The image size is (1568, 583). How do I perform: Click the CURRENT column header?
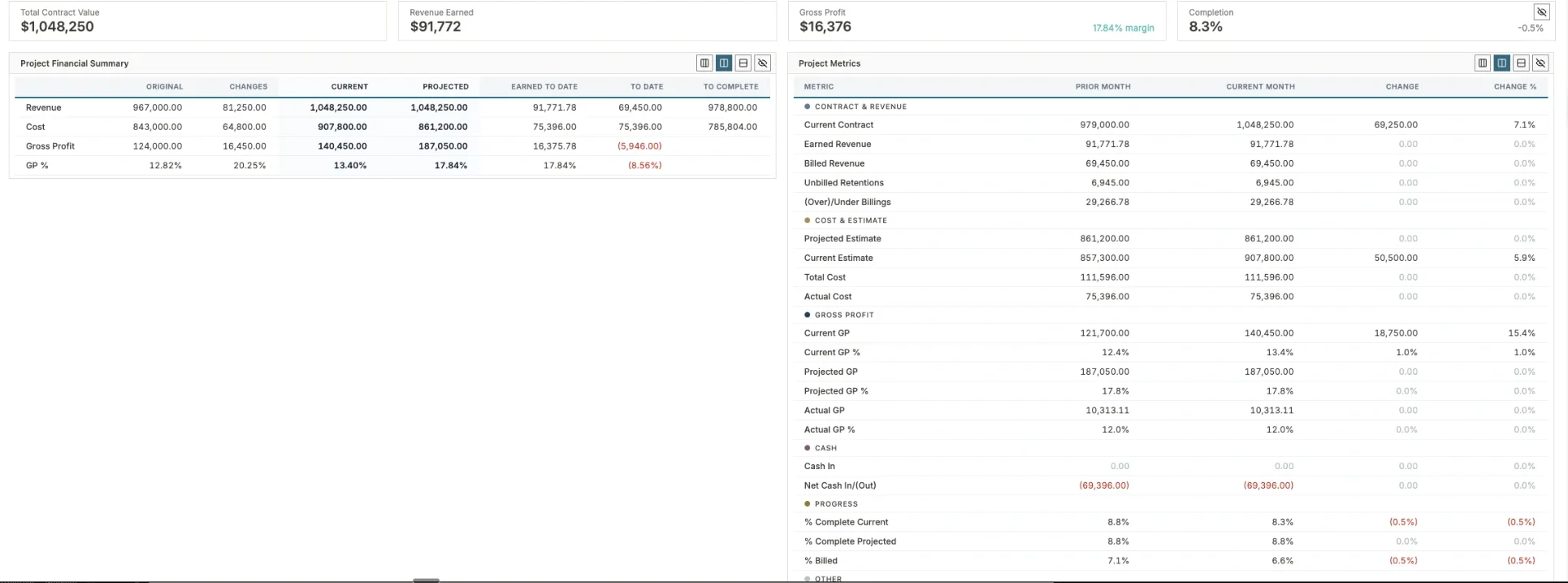pyautogui.click(x=349, y=86)
